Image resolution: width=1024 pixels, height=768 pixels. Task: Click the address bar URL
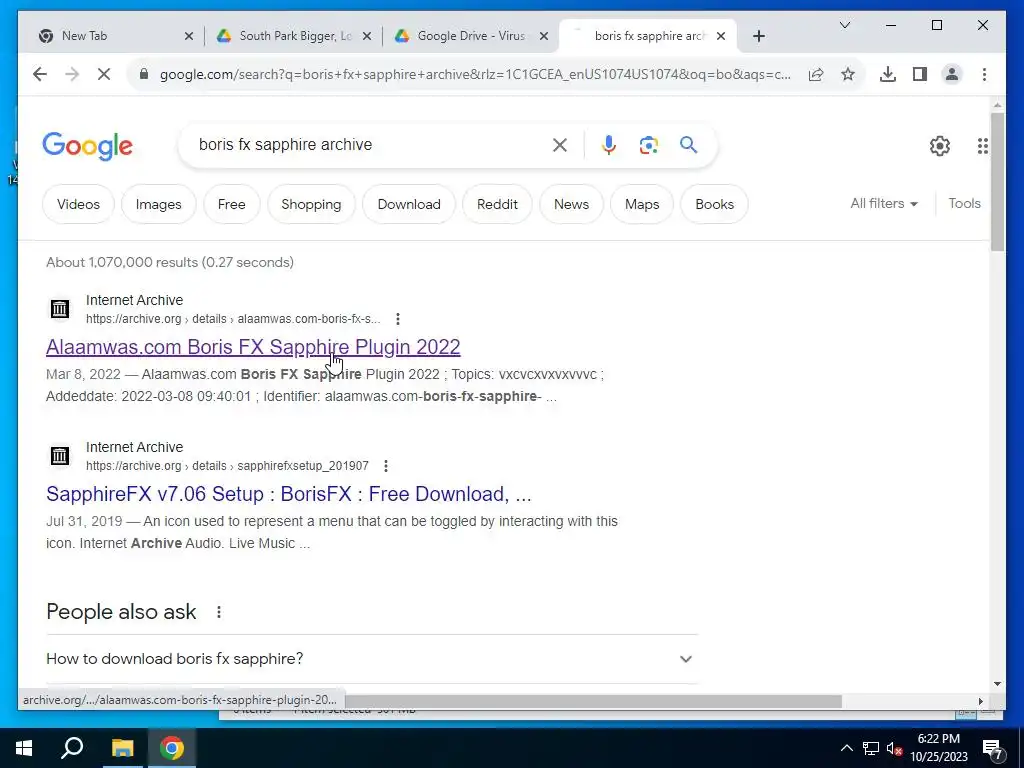tap(475, 74)
